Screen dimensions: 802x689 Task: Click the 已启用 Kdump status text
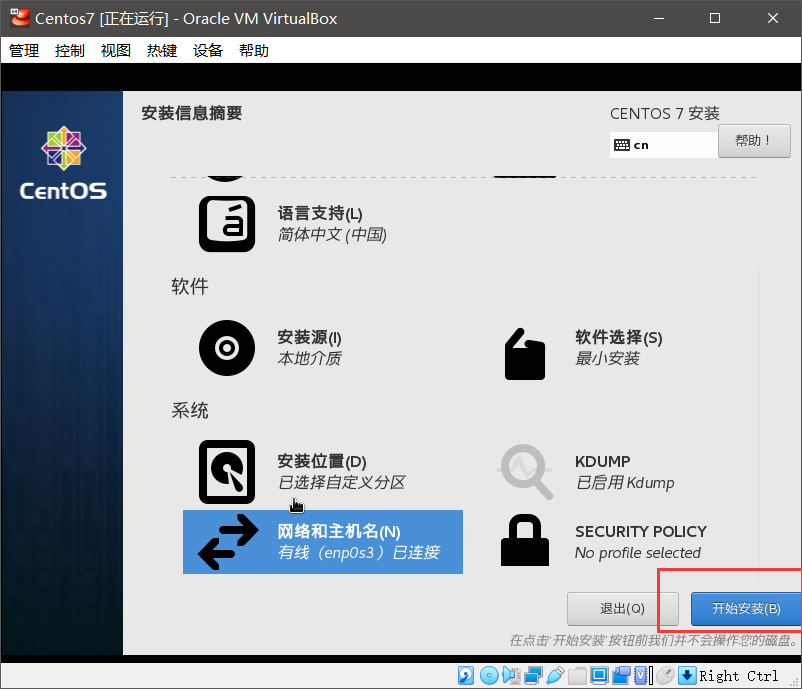pyautogui.click(x=625, y=482)
